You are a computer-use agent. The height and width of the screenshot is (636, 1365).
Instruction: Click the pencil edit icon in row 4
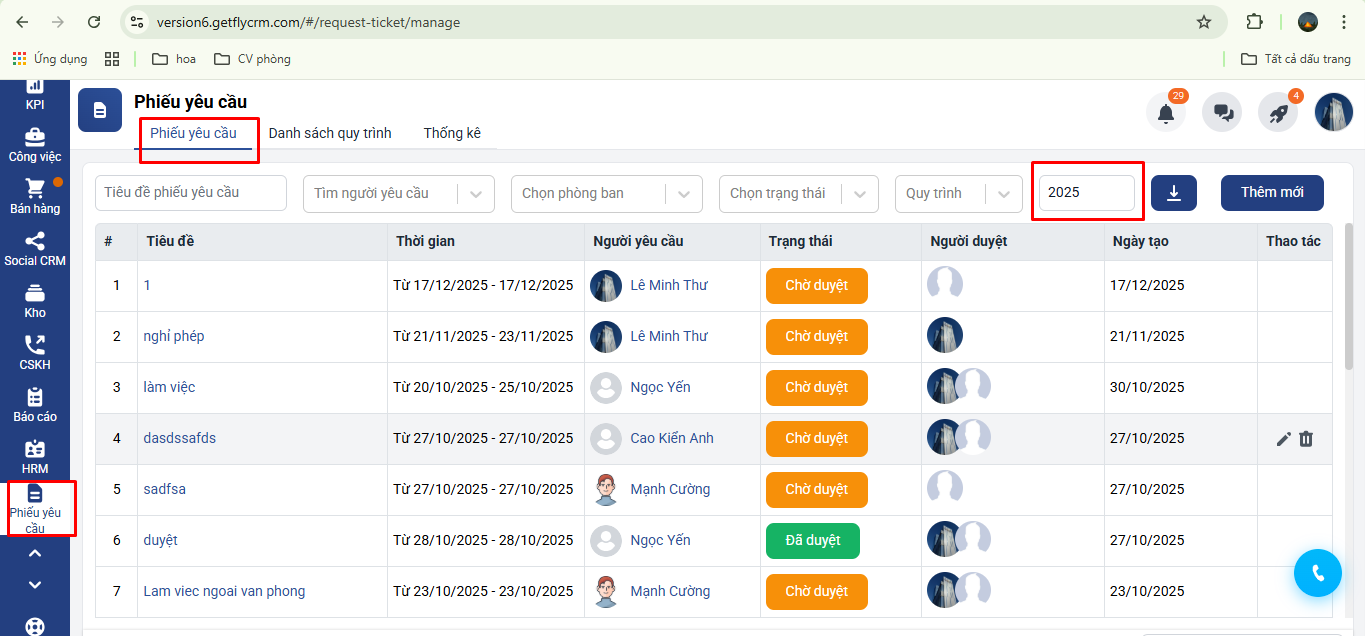pos(1284,438)
